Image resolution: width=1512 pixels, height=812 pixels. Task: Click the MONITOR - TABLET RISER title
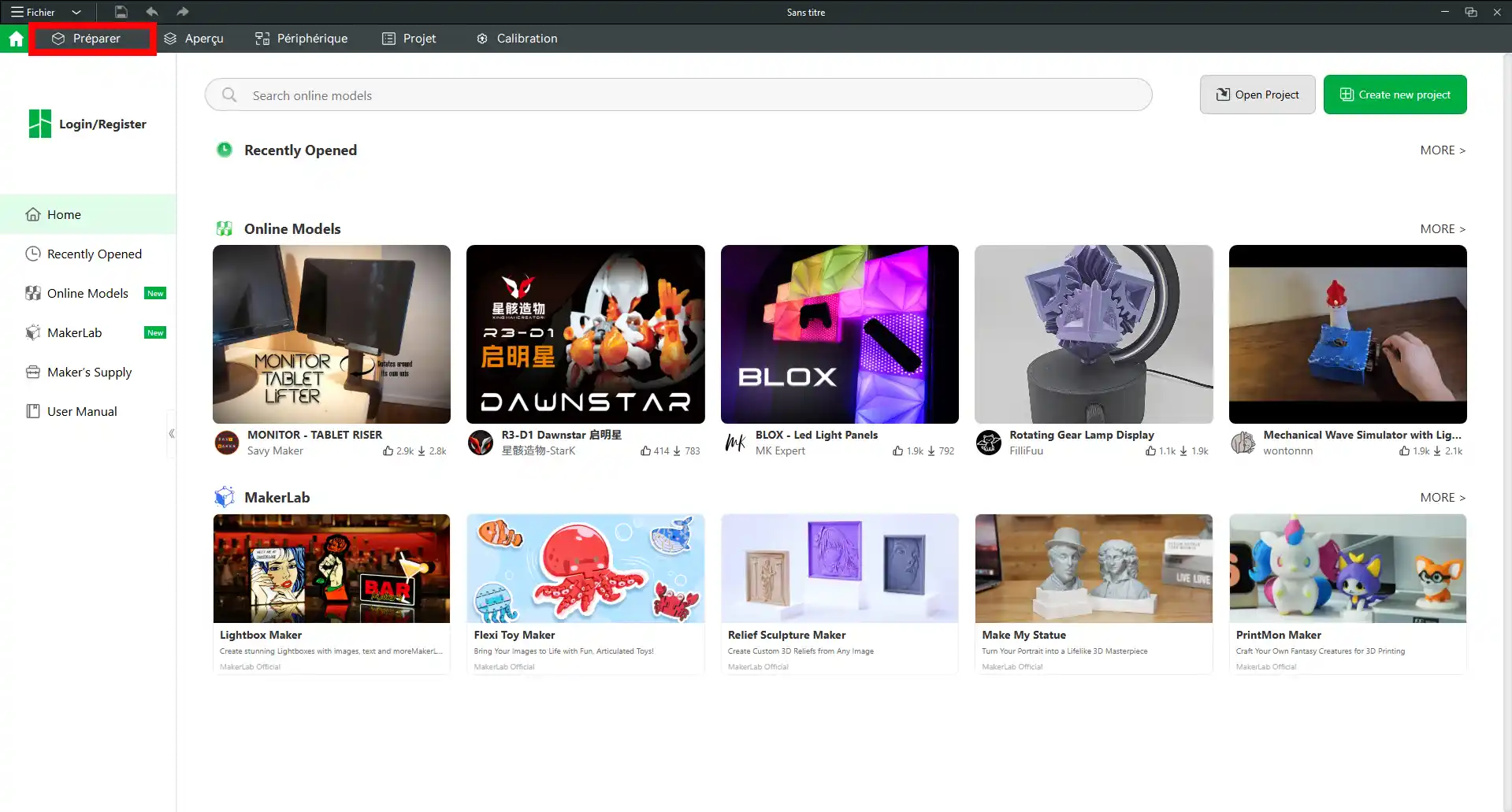[314, 435]
